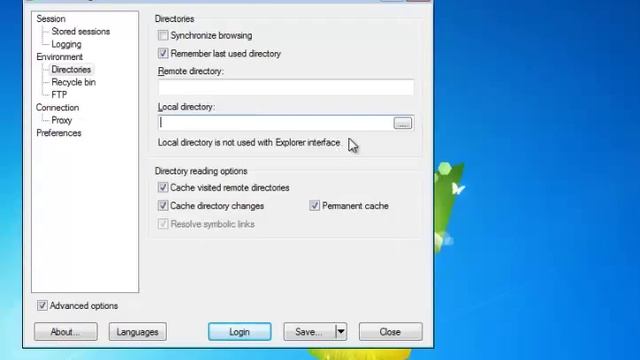Open Stored sessions tree item

[80, 31]
